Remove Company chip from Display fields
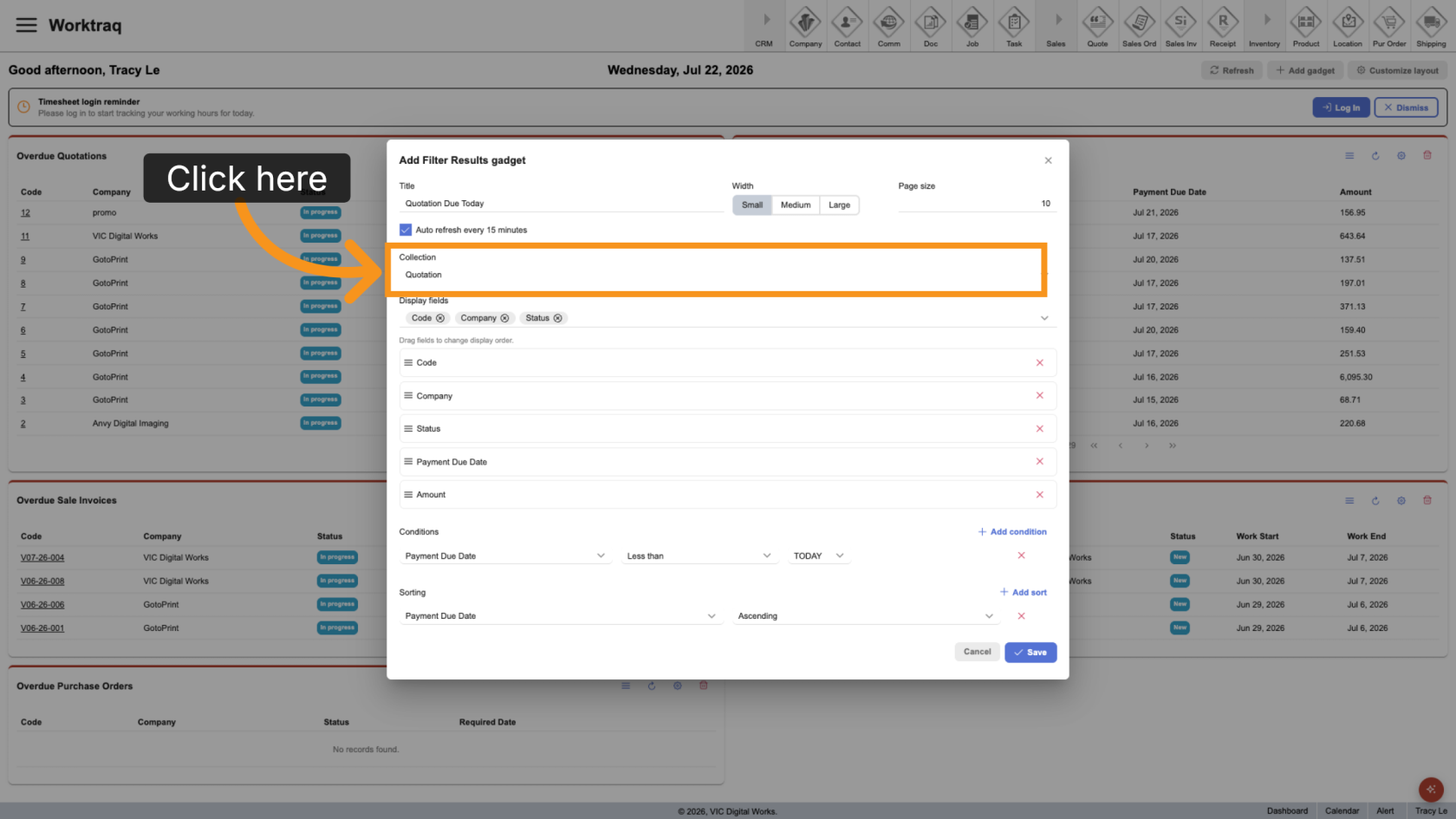 click(504, 318)
